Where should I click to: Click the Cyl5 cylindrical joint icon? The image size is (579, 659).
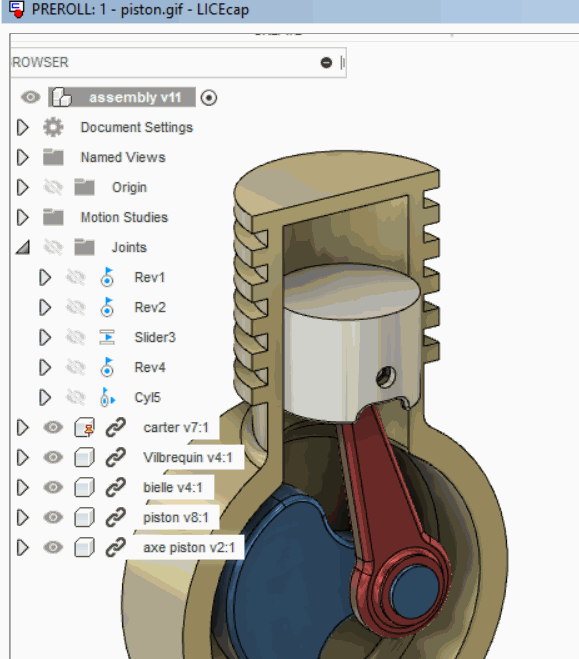coord(108,397)
